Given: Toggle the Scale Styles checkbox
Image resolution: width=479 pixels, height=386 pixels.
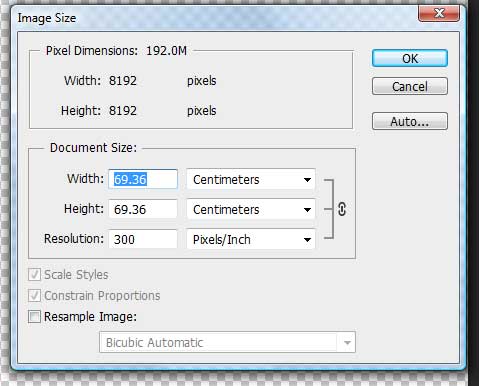Looking at the screenshot, I should (x=34, y=275).
